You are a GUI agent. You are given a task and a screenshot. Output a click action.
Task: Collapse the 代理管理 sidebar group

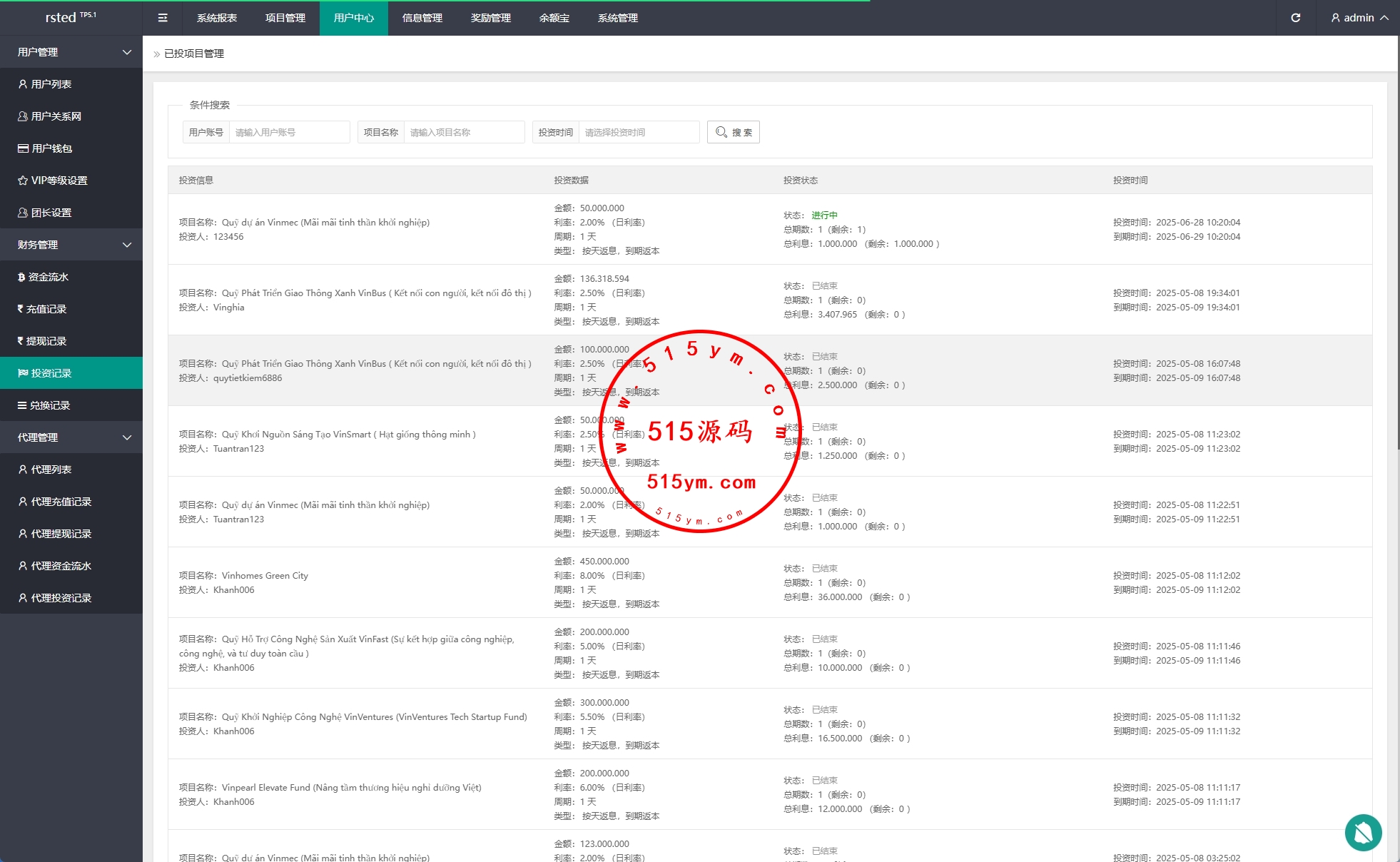71,437
